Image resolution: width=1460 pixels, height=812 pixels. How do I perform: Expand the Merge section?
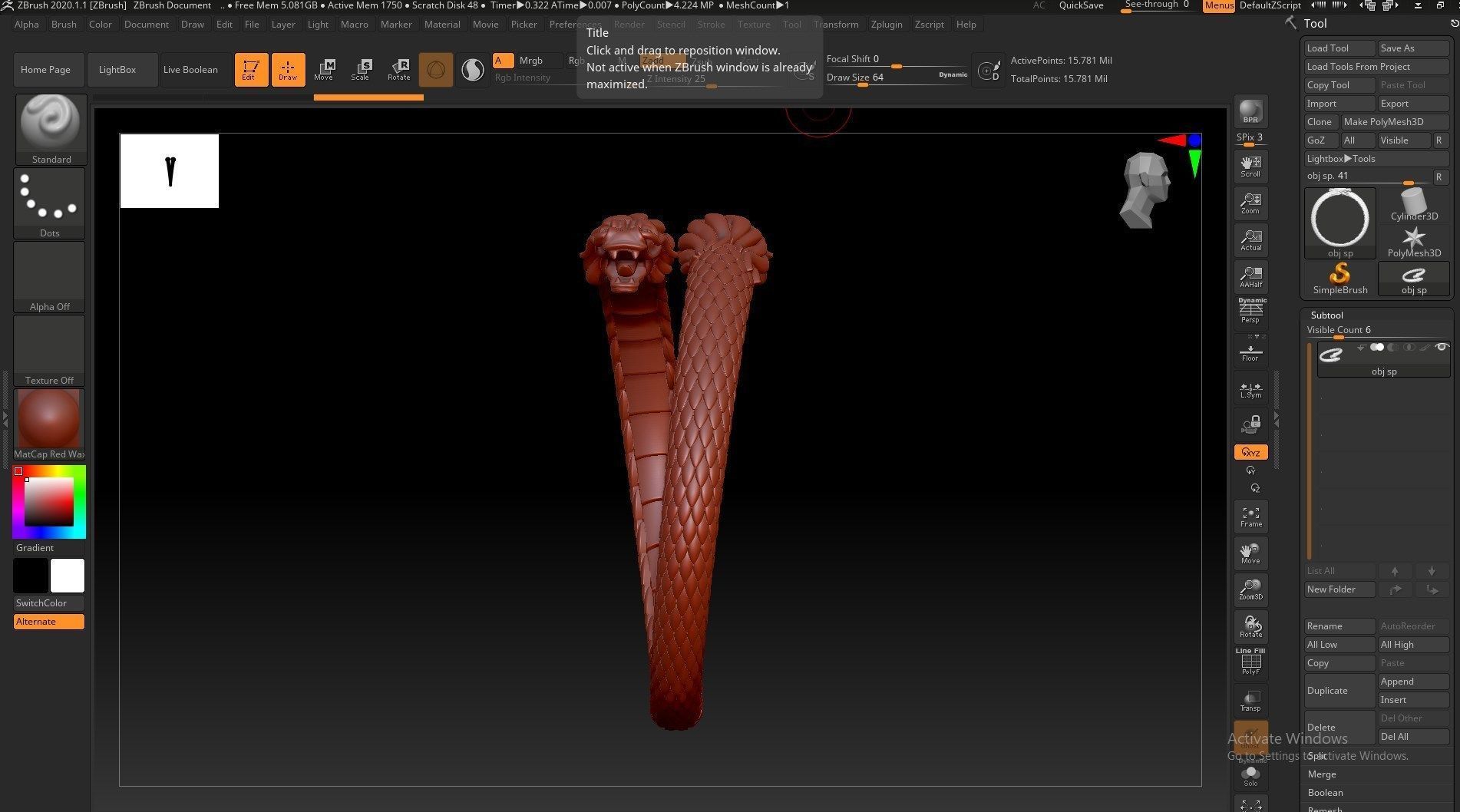[x=1322, y=774]
